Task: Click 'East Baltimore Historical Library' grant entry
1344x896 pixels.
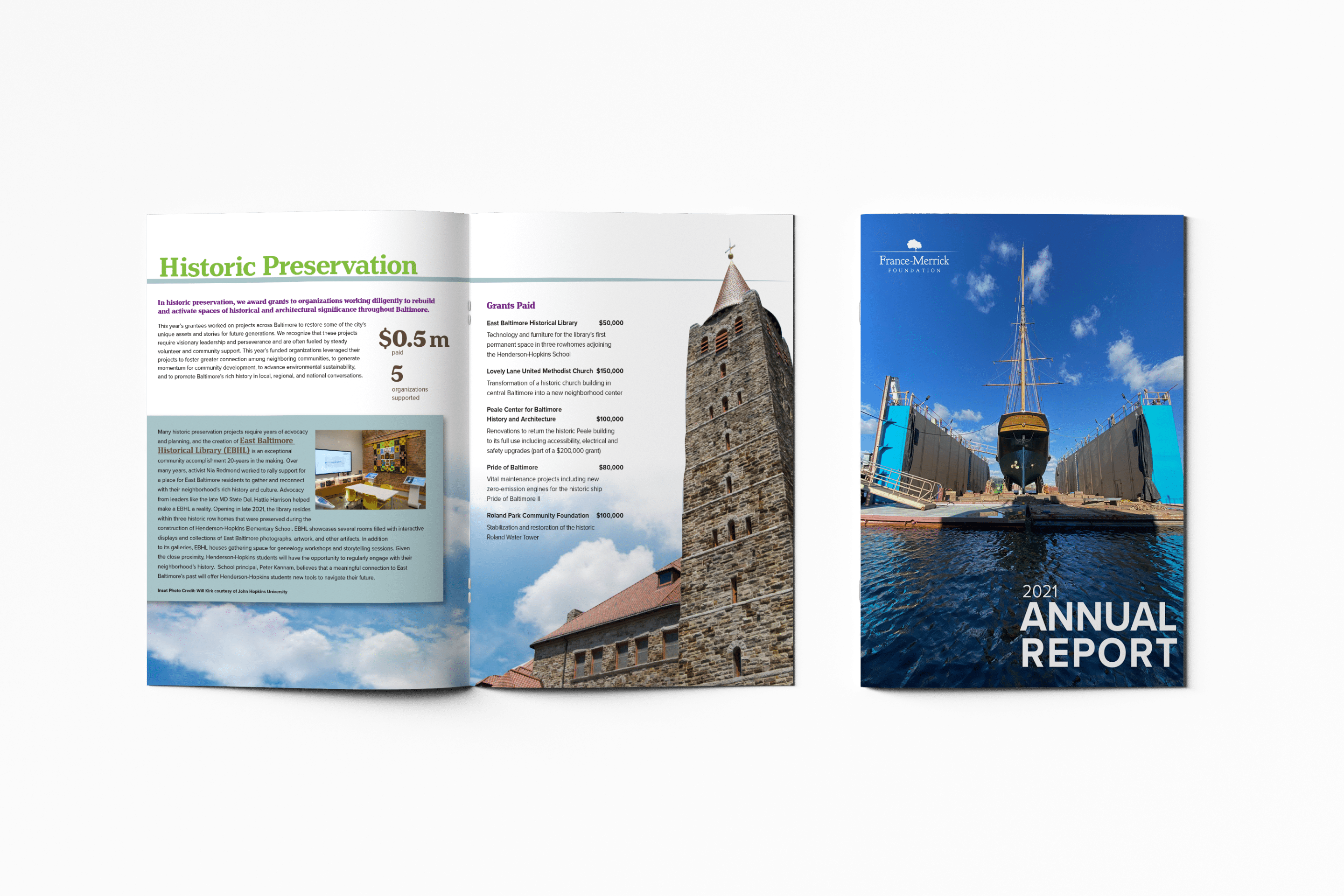Action: (532, 323)
